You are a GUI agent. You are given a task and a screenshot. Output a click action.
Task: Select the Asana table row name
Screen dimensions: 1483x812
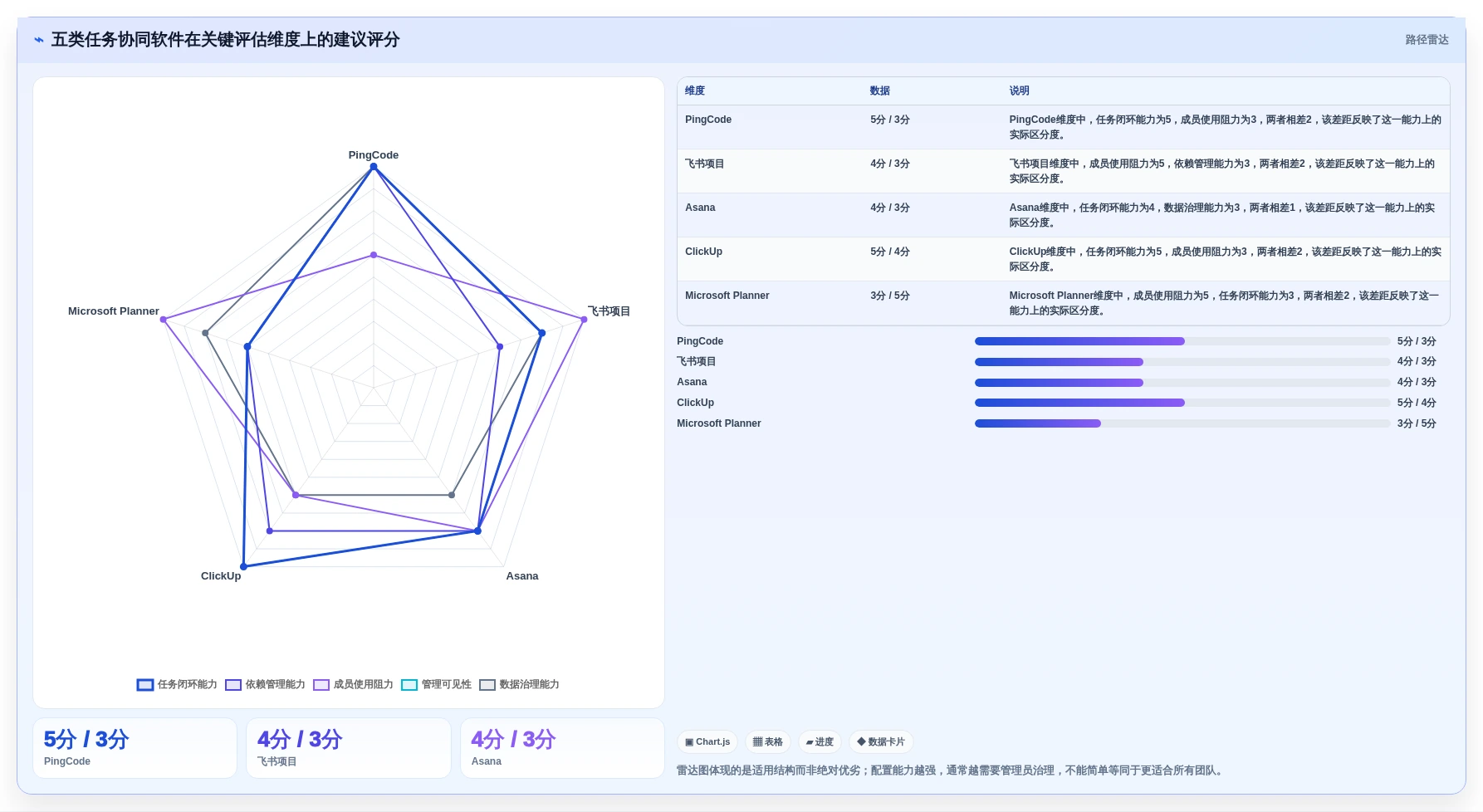(700, 208)
